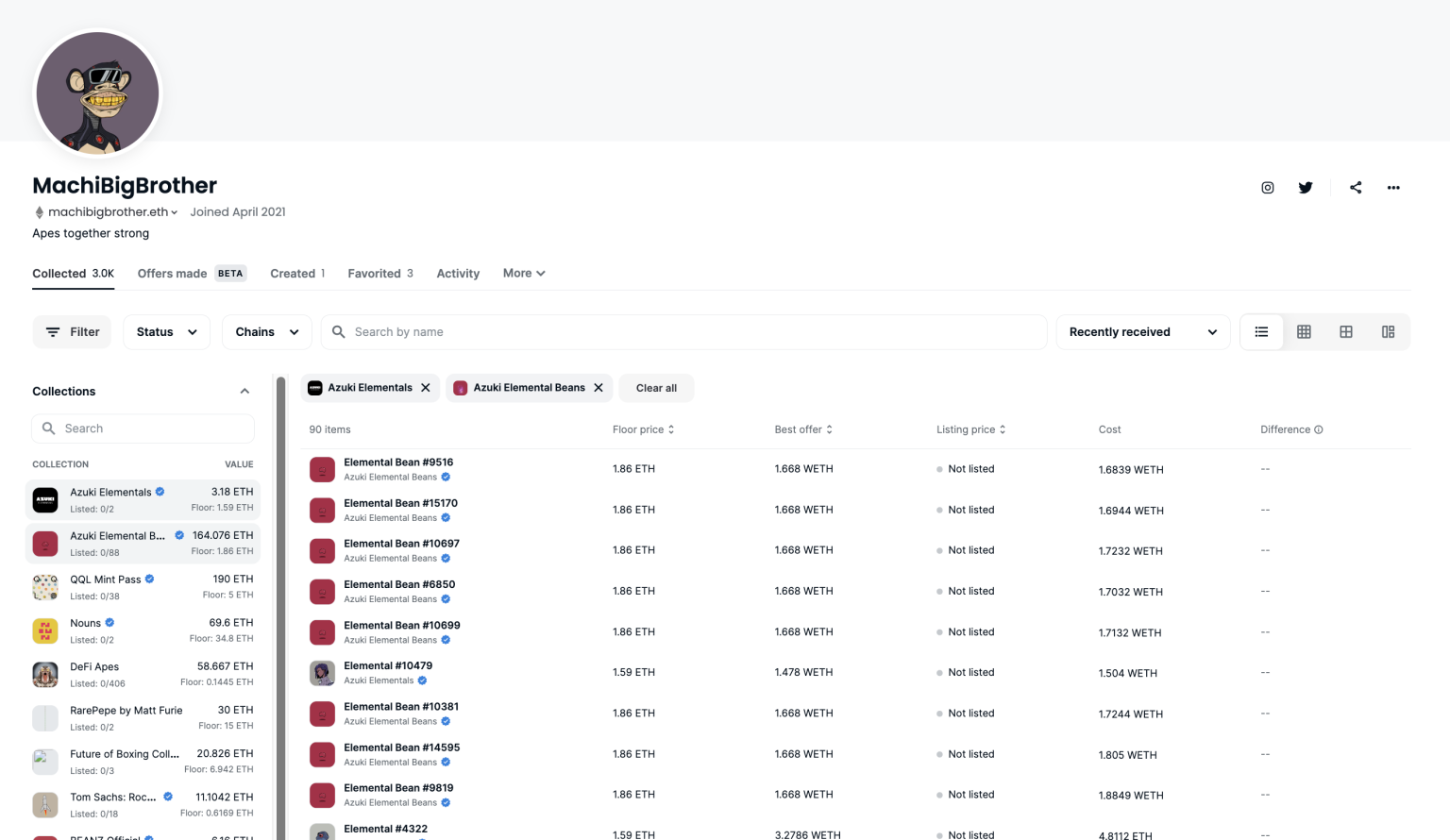Open the Chains dropdown

point(267,332)
